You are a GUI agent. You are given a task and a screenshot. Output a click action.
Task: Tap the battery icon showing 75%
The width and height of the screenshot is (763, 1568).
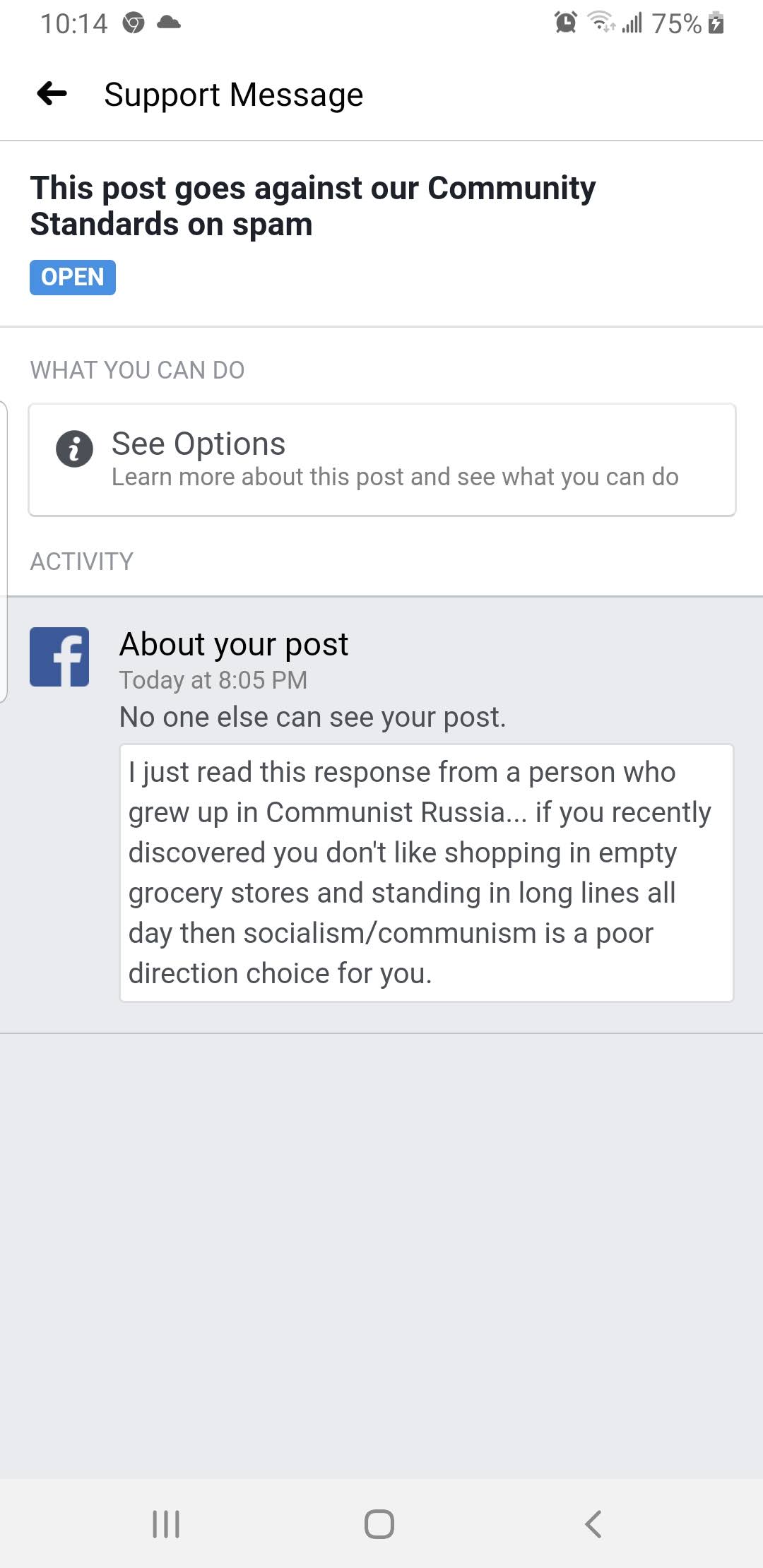(x=716, y=23)
